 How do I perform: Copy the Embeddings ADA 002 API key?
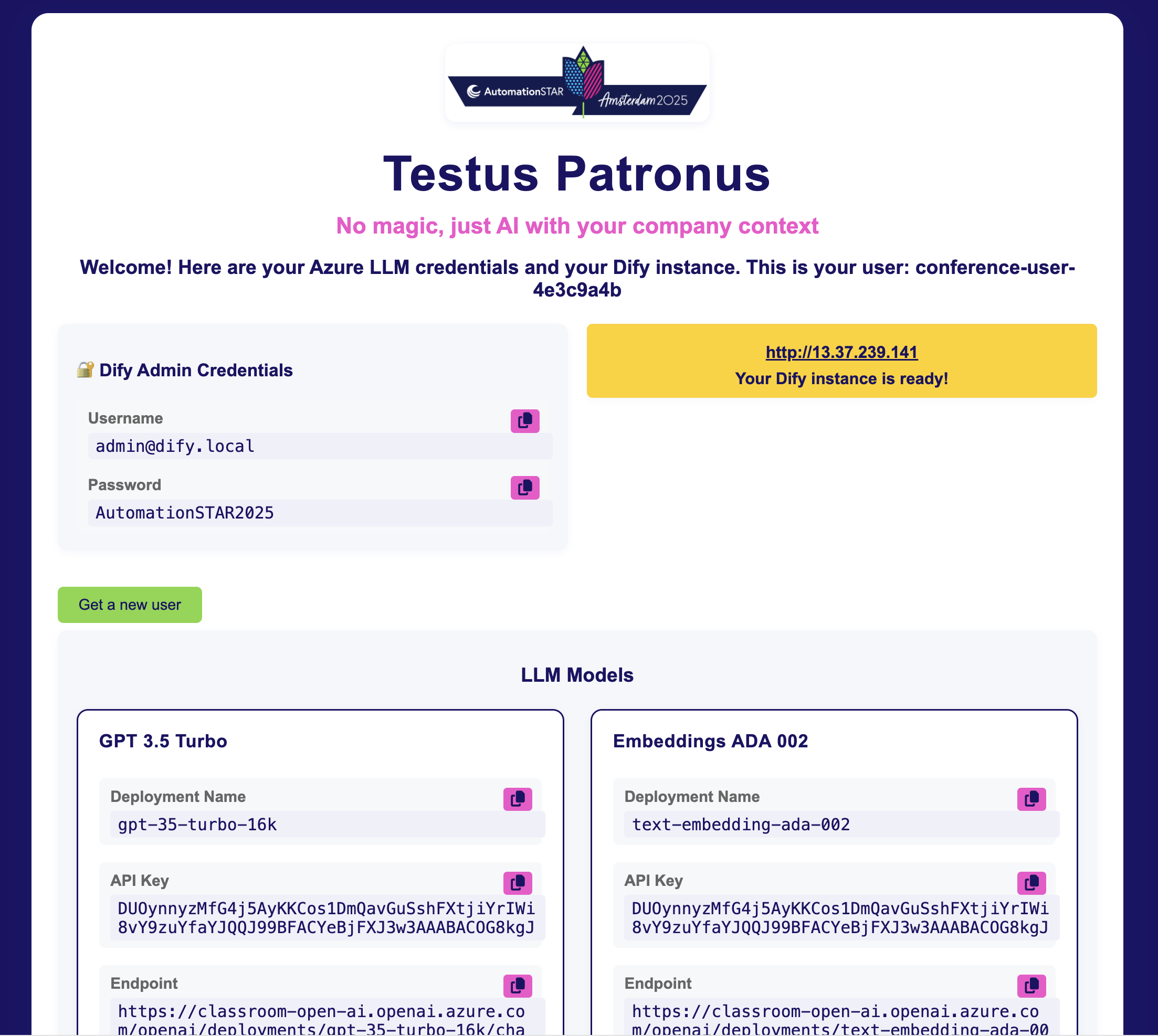click(1031, 882)
